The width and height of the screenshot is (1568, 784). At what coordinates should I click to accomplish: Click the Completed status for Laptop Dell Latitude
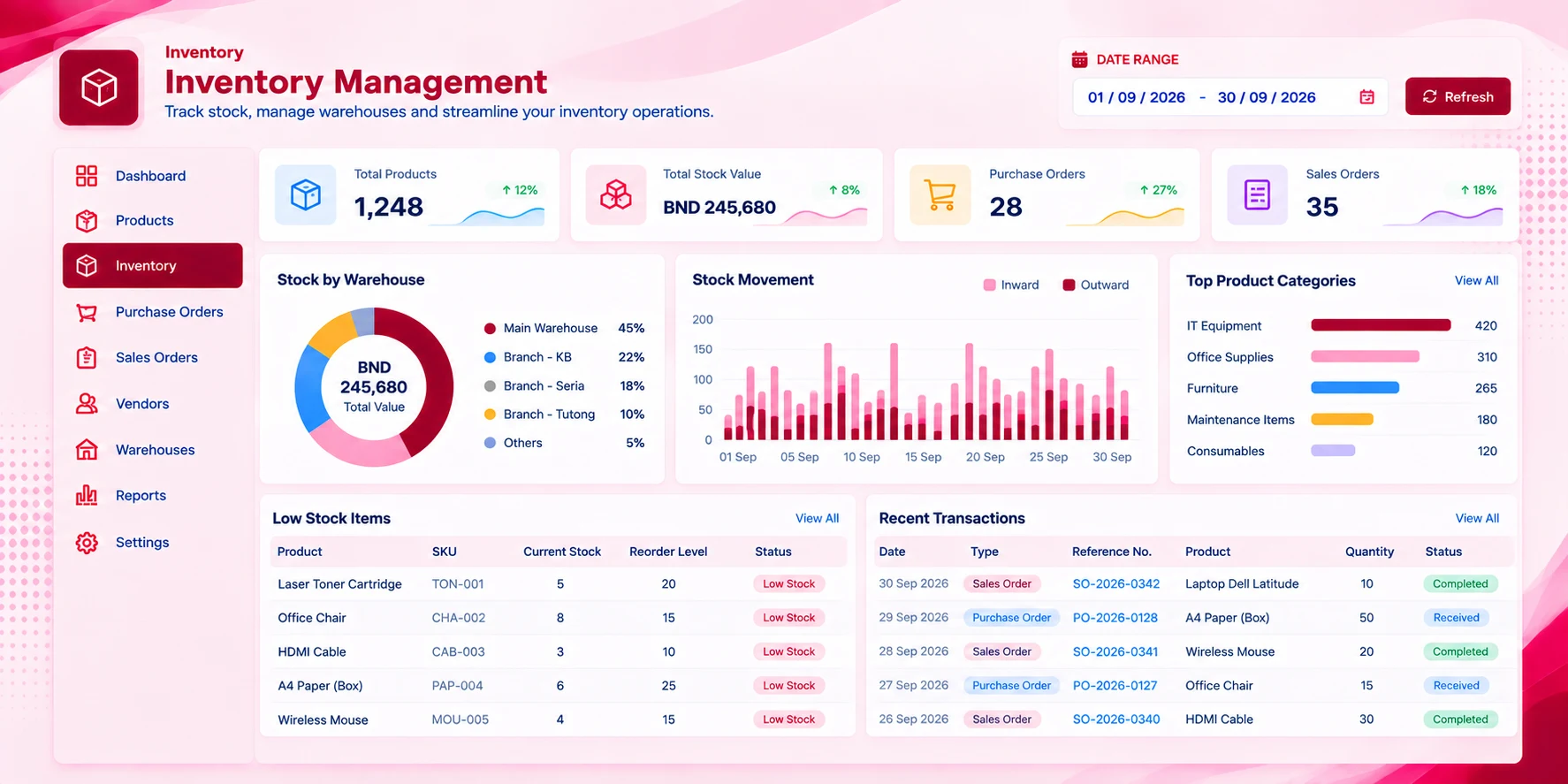tap(1460, 584)
